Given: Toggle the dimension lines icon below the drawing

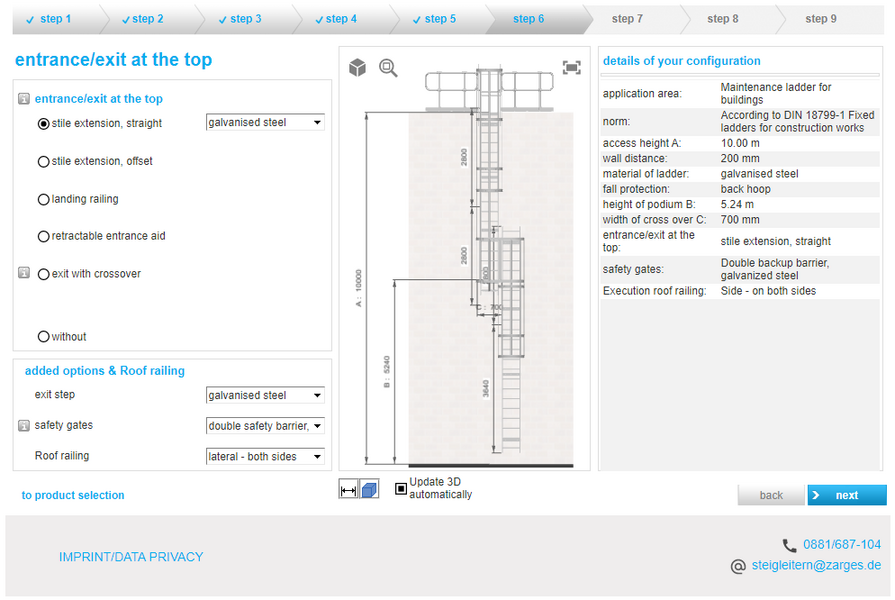Looking at the screenshot, I should pos(348,489).
